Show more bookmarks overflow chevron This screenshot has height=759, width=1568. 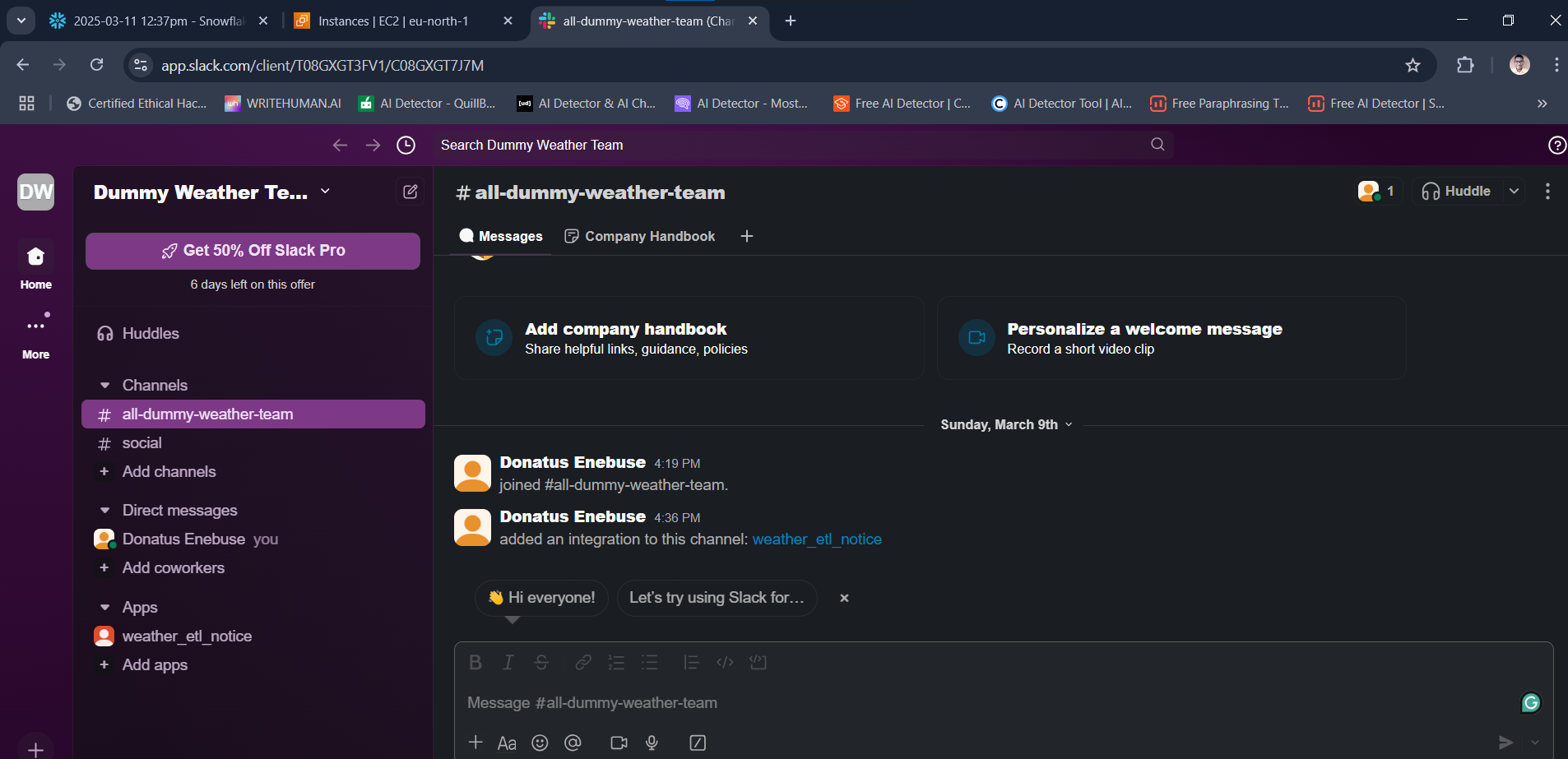click(x=1542, y=103)
